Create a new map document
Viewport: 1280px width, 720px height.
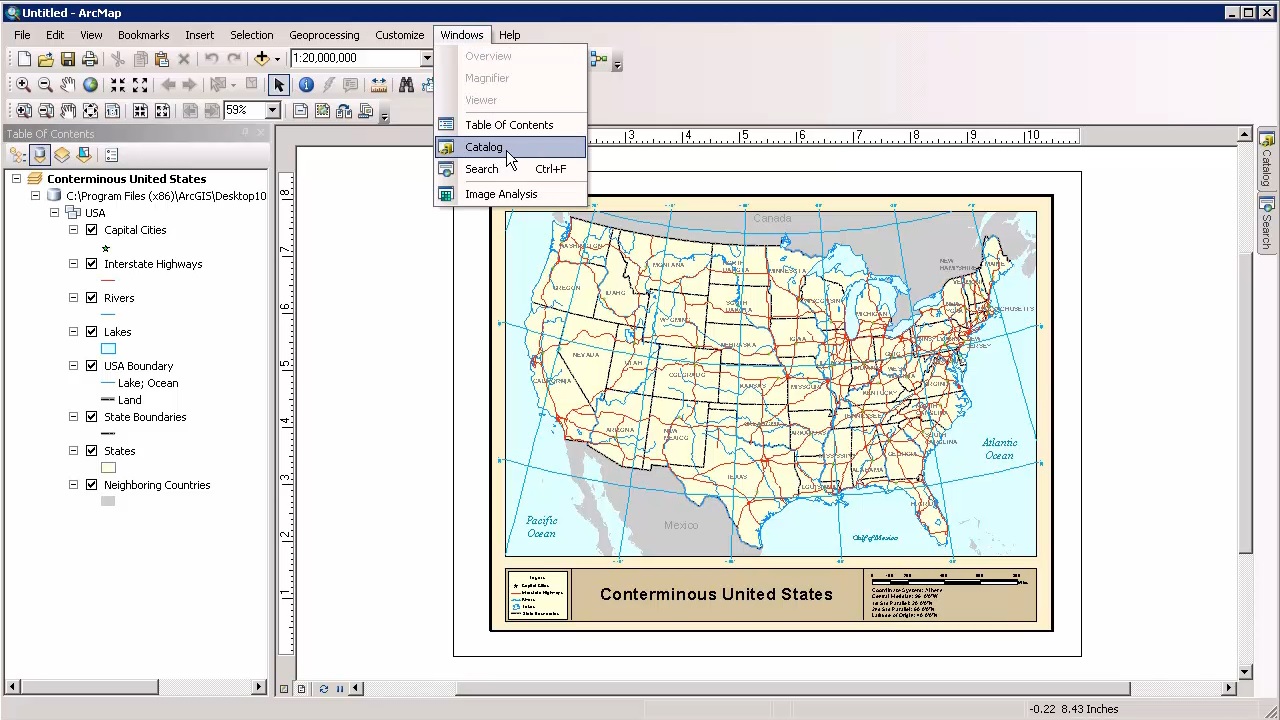pyautogui.click(x=24, y=59)
